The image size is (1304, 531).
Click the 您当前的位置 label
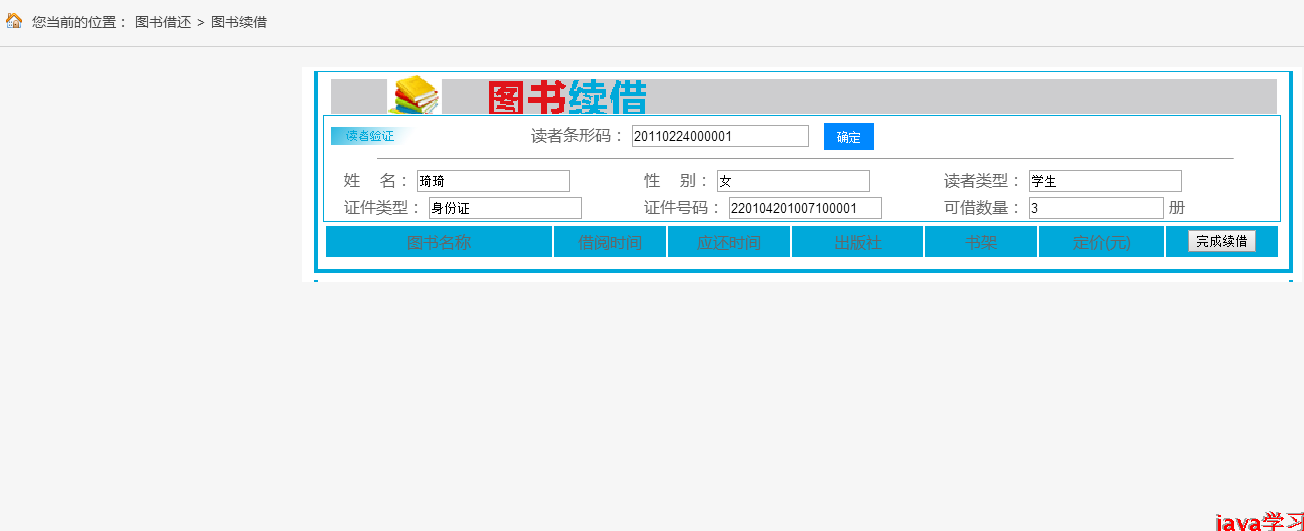pyautogui.click(x=80, y=22)
